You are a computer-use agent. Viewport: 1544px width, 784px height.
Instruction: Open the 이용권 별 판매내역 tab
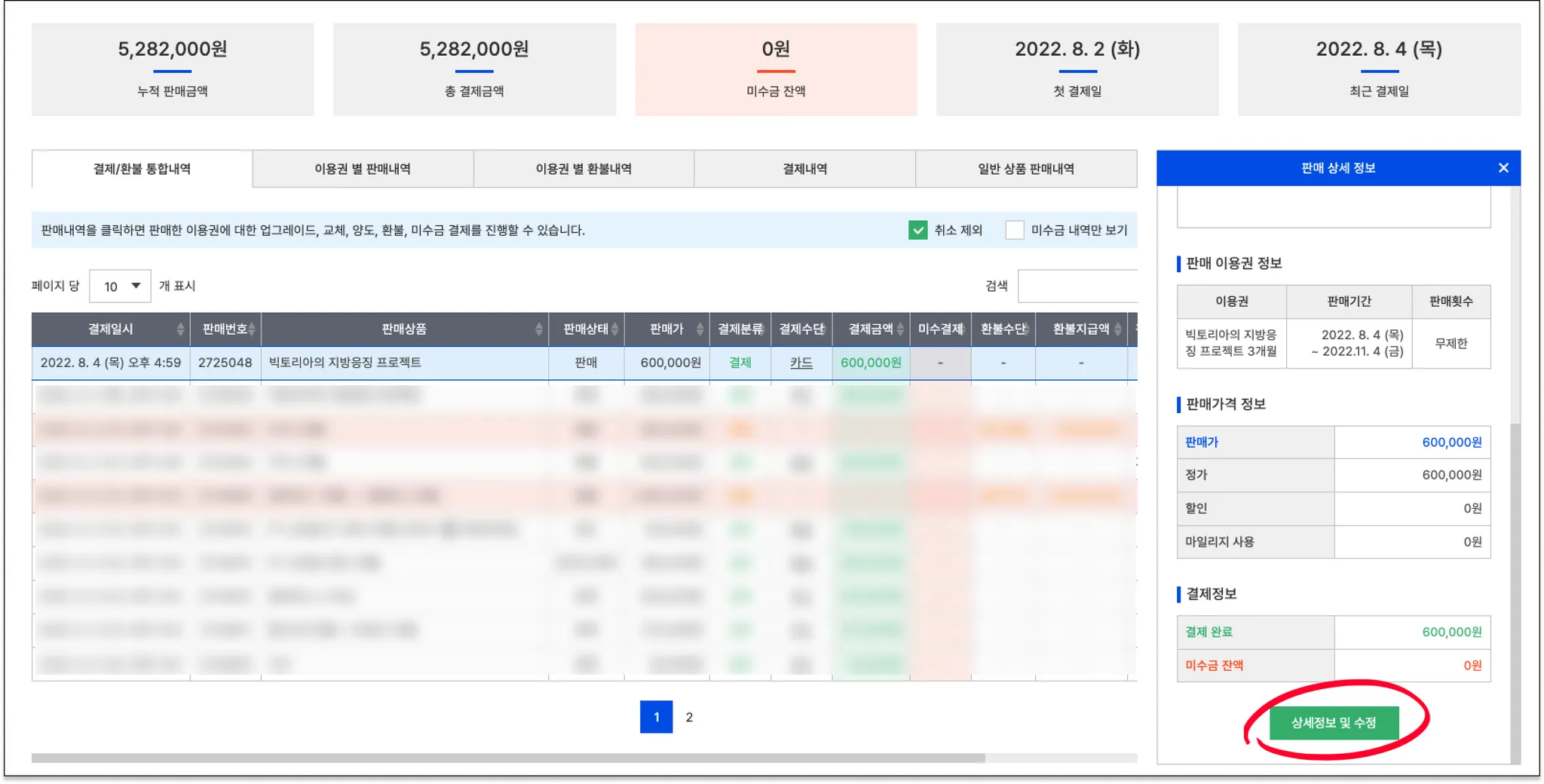(x=363, y=169)
